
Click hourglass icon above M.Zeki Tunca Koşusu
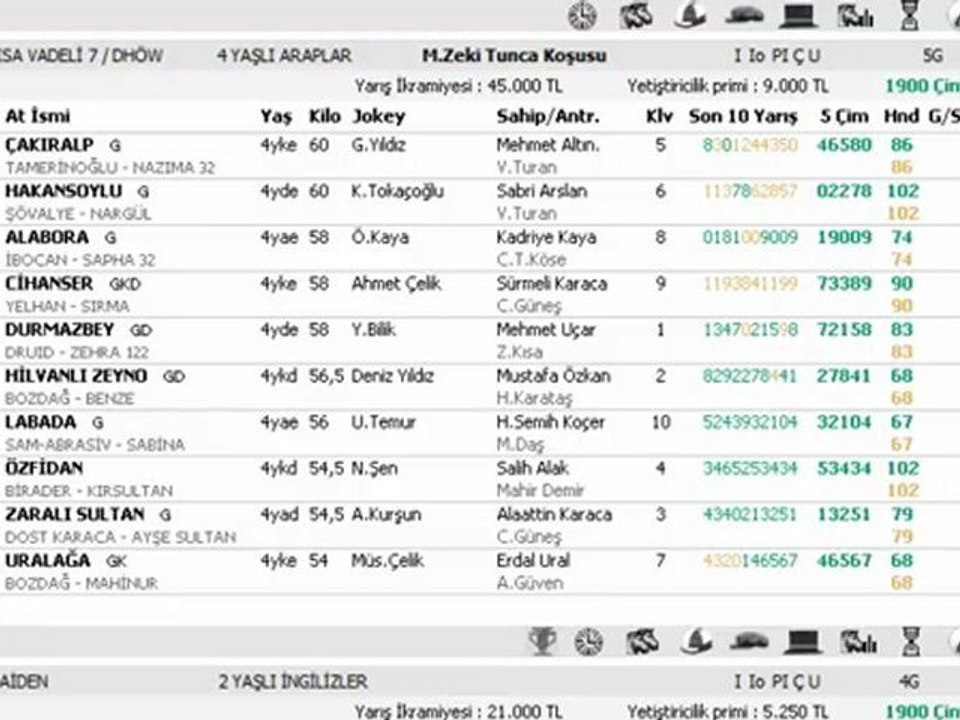click(910, 15)
